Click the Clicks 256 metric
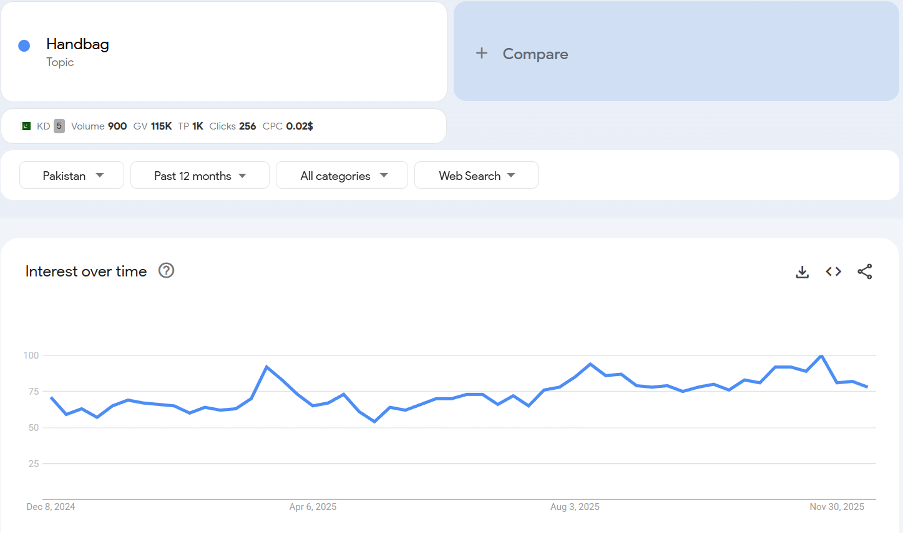This screenshot has height=534, width=904. coord(233,126)
